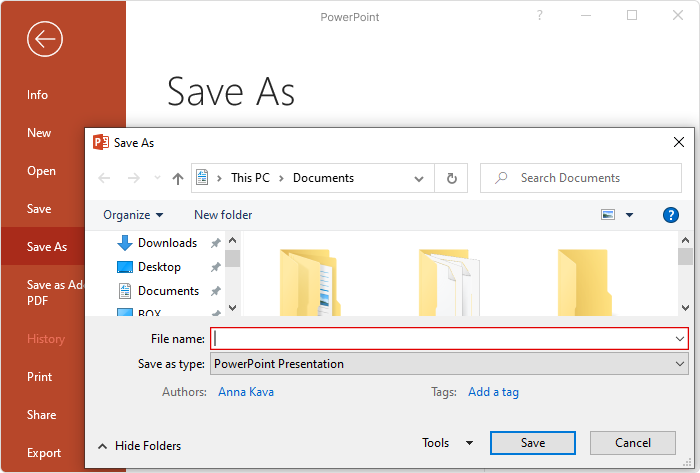Click the Add a tag link
This screenshot has width=700, height=473.
point(493,392)
